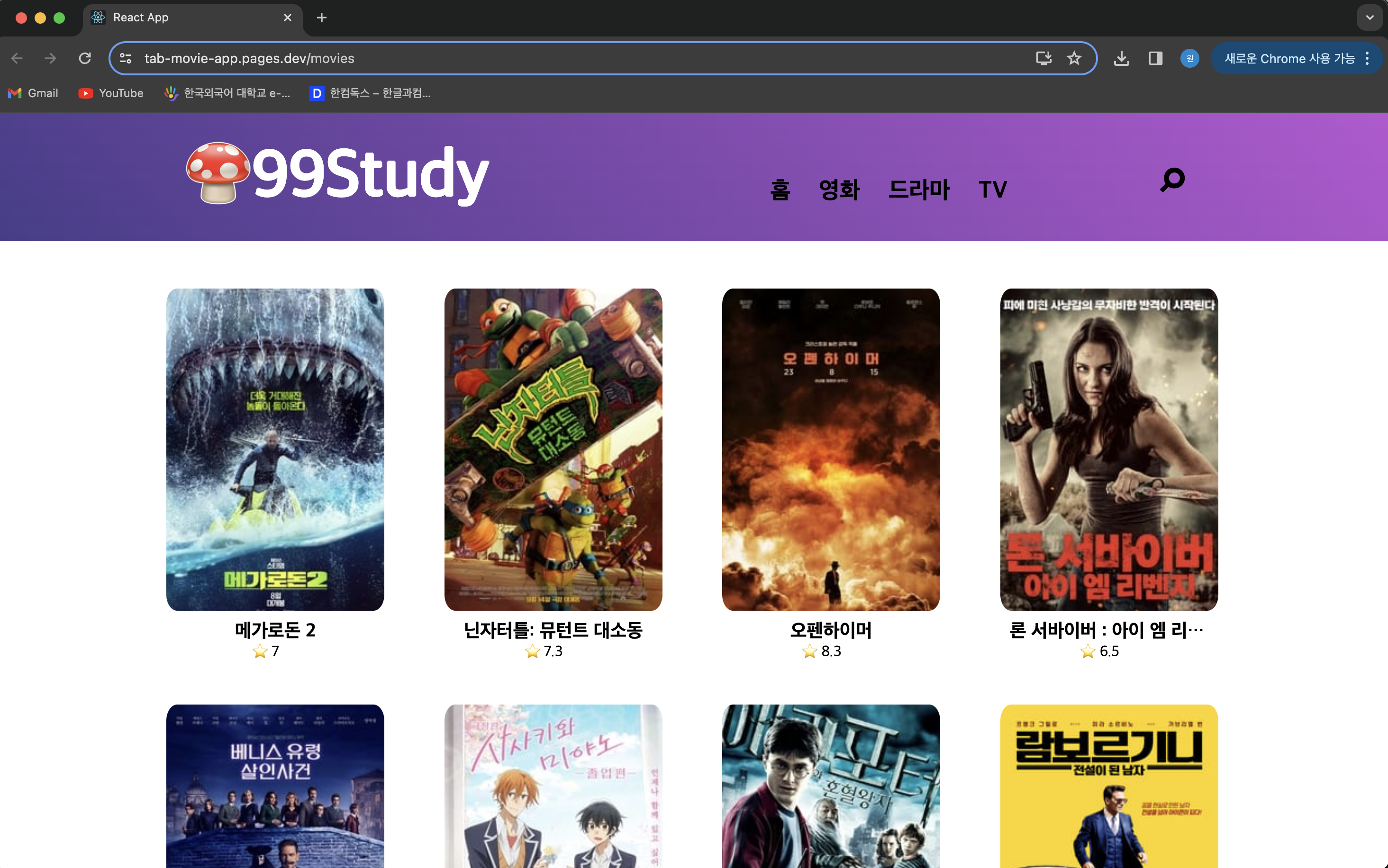Viewport: 1388px width, 868px height.
Task: Open the 한국외국어 대학교 bookmark
Action: pos(227,93)
